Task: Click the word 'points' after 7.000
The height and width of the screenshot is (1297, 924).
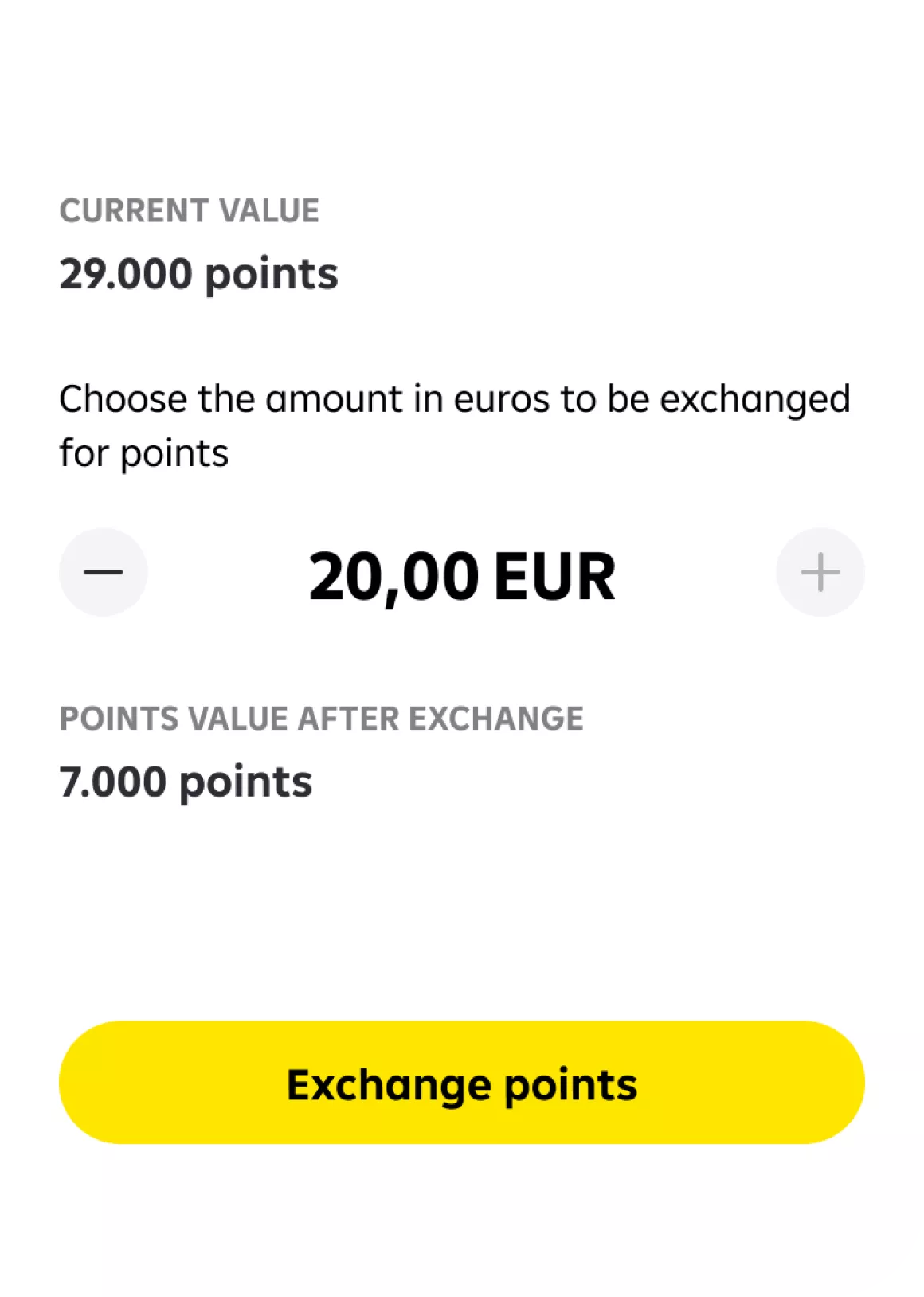Action: coord(245,782)
